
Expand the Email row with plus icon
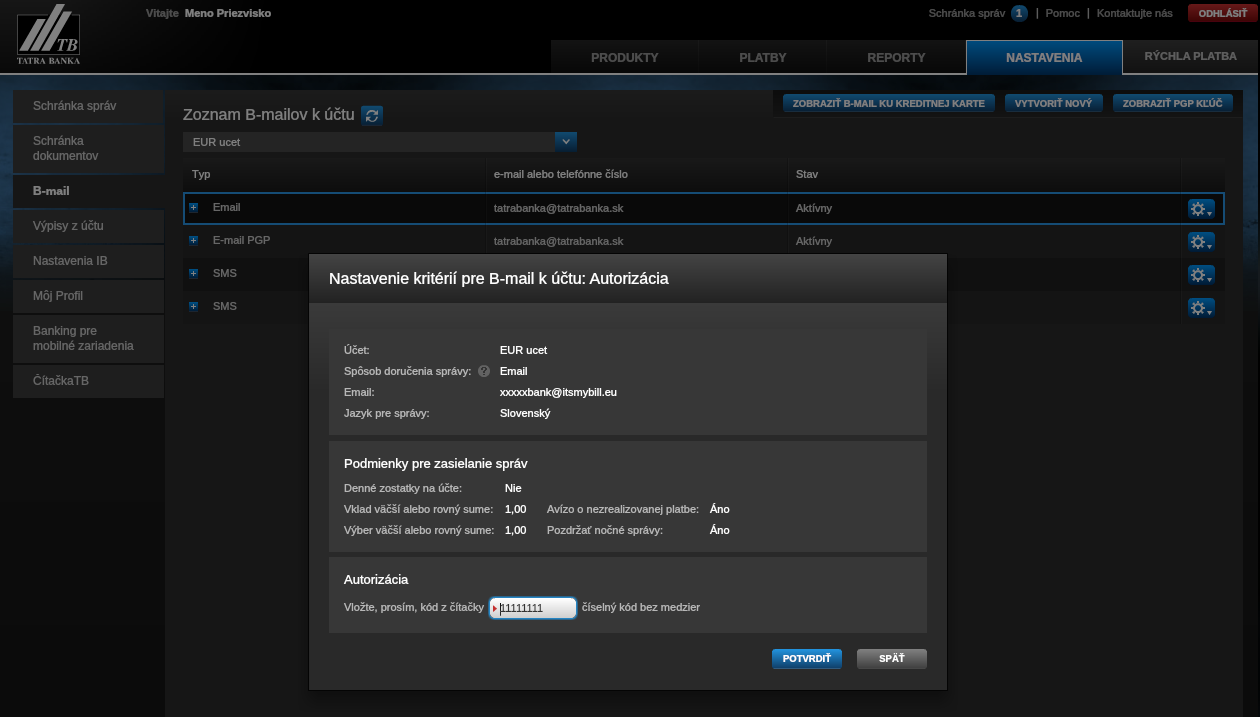tap(194, 207)
